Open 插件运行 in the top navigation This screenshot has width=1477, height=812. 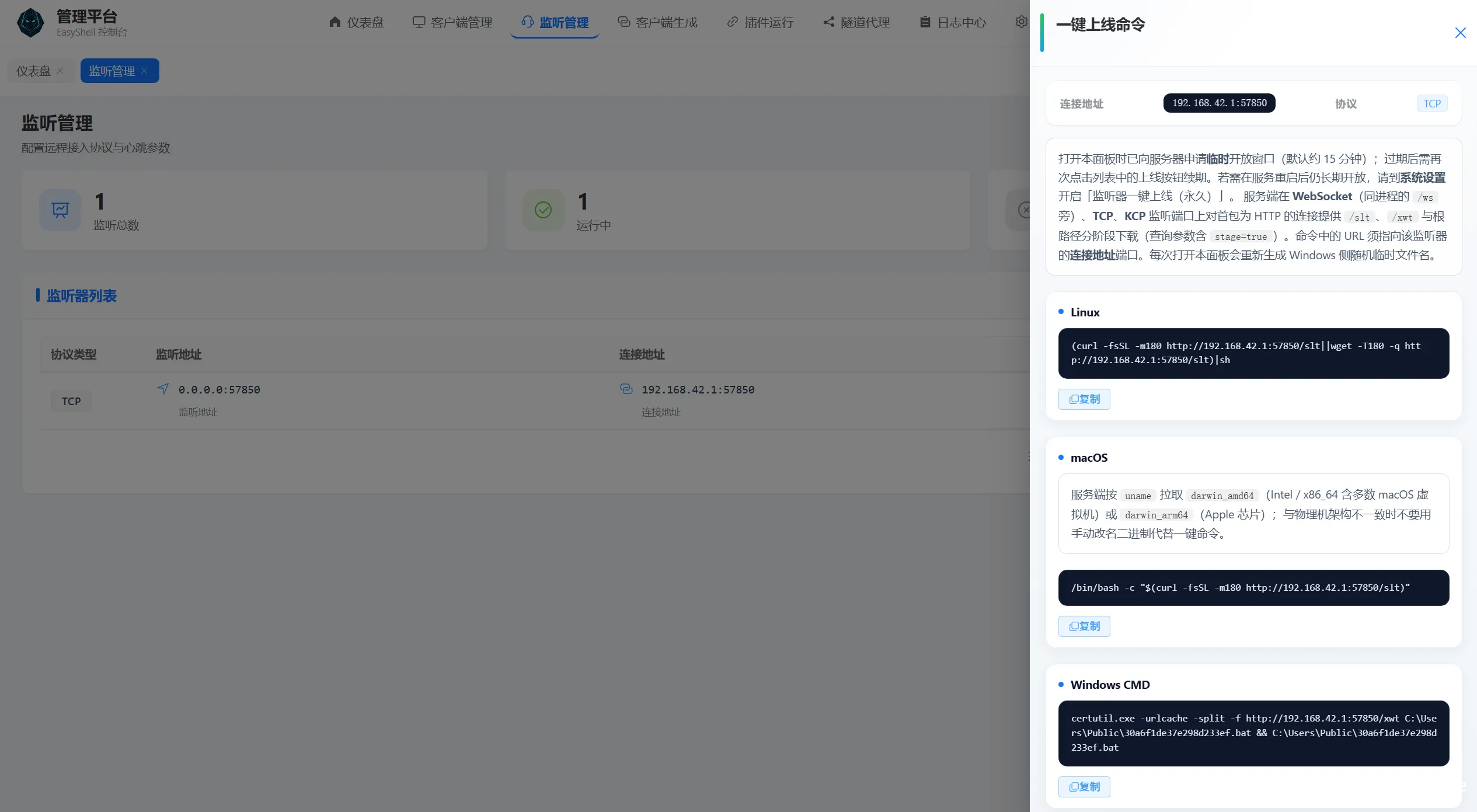[x=760, y=22]
